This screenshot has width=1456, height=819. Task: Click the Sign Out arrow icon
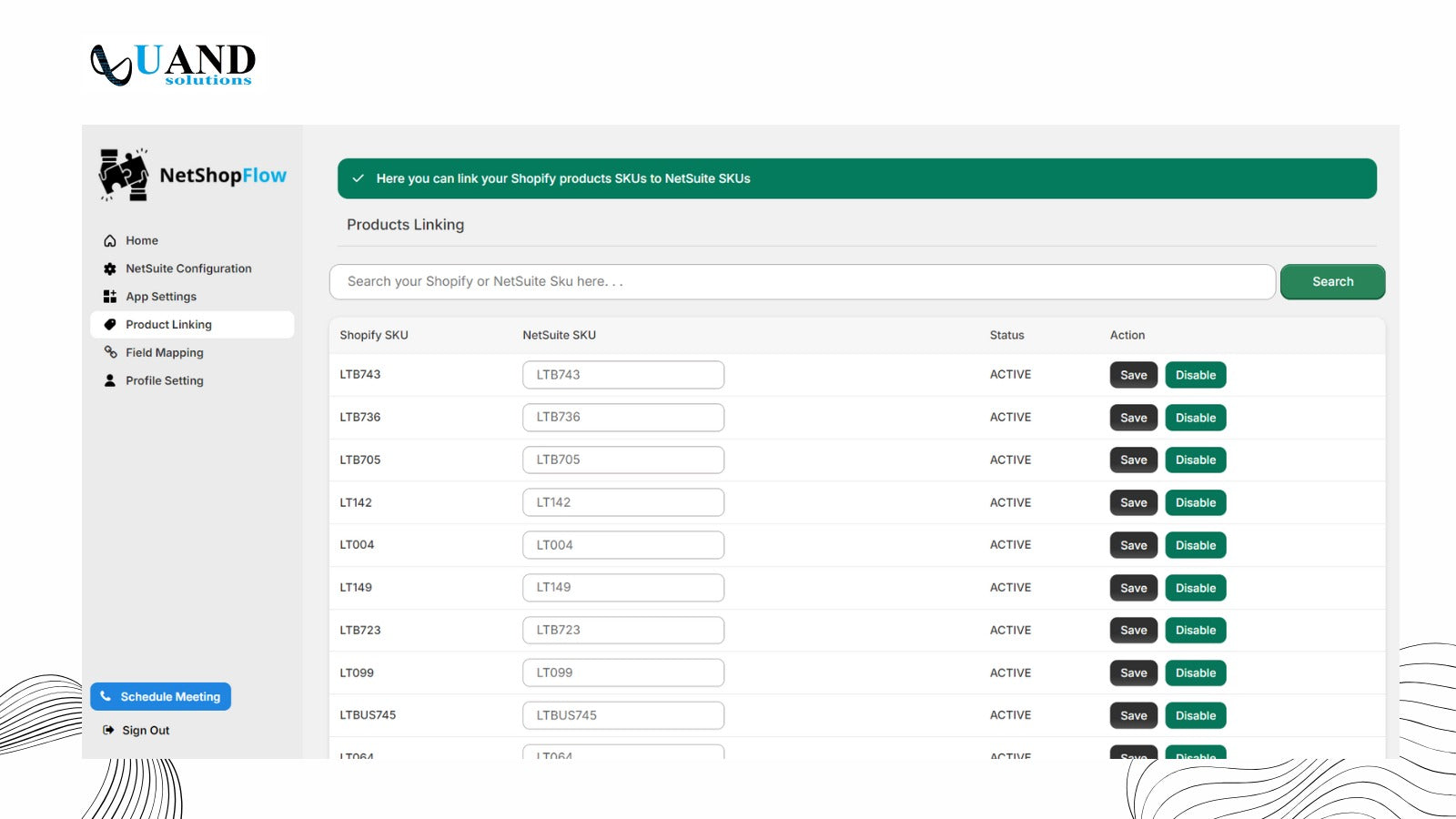pyautogui.click(x=109, y=730)
